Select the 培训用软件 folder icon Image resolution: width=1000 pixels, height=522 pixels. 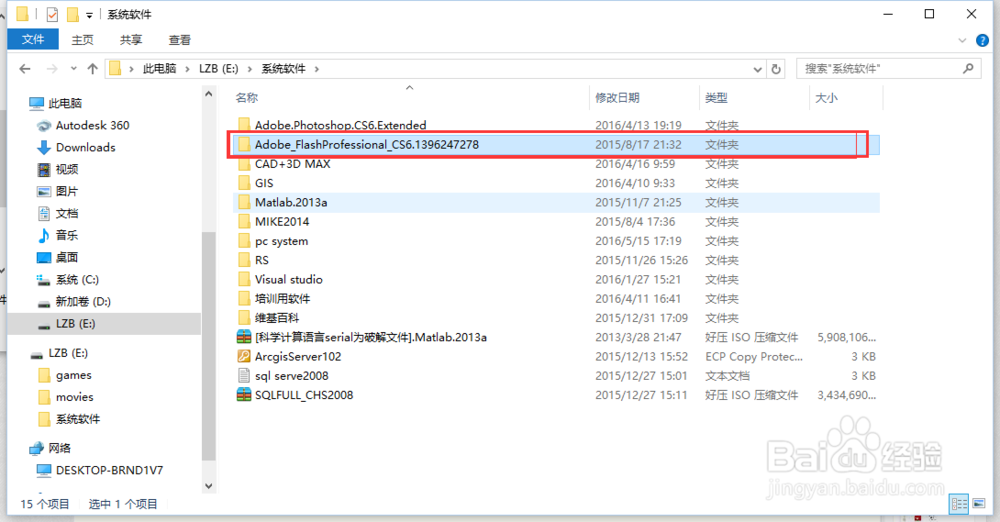tap(244, 299)
